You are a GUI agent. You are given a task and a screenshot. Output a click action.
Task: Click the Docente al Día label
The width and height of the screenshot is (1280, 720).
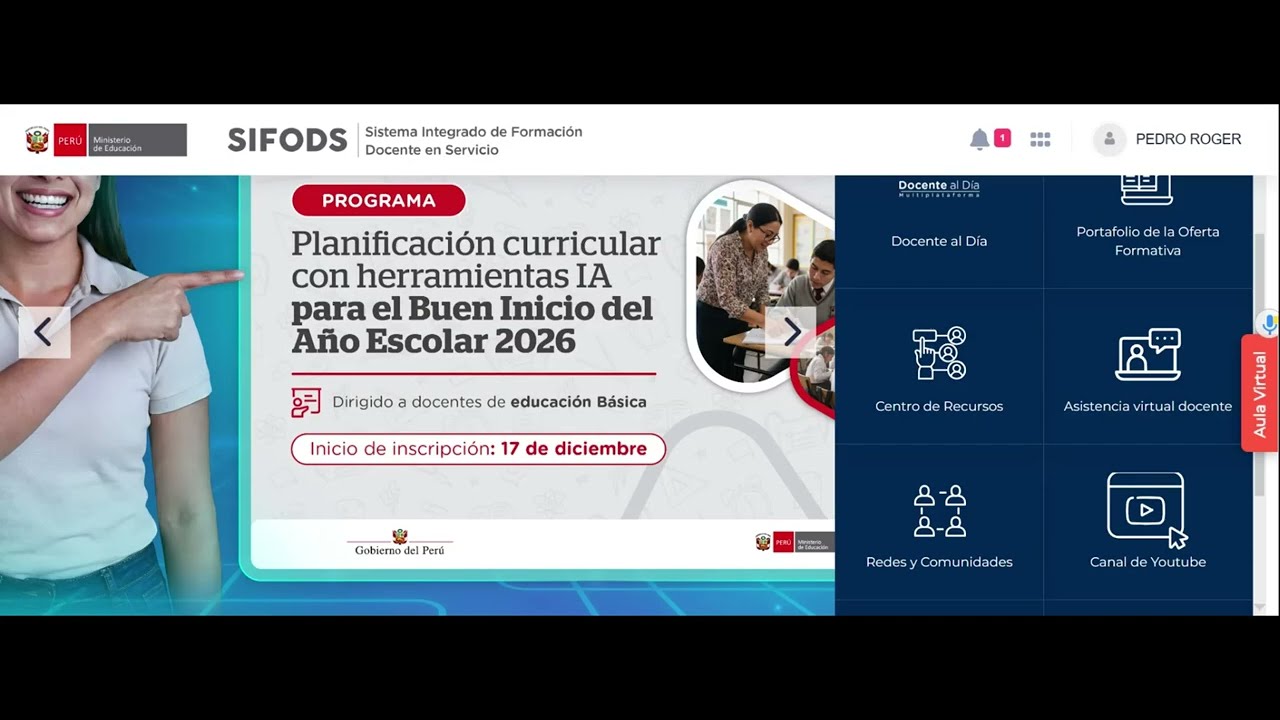point(939,241)
